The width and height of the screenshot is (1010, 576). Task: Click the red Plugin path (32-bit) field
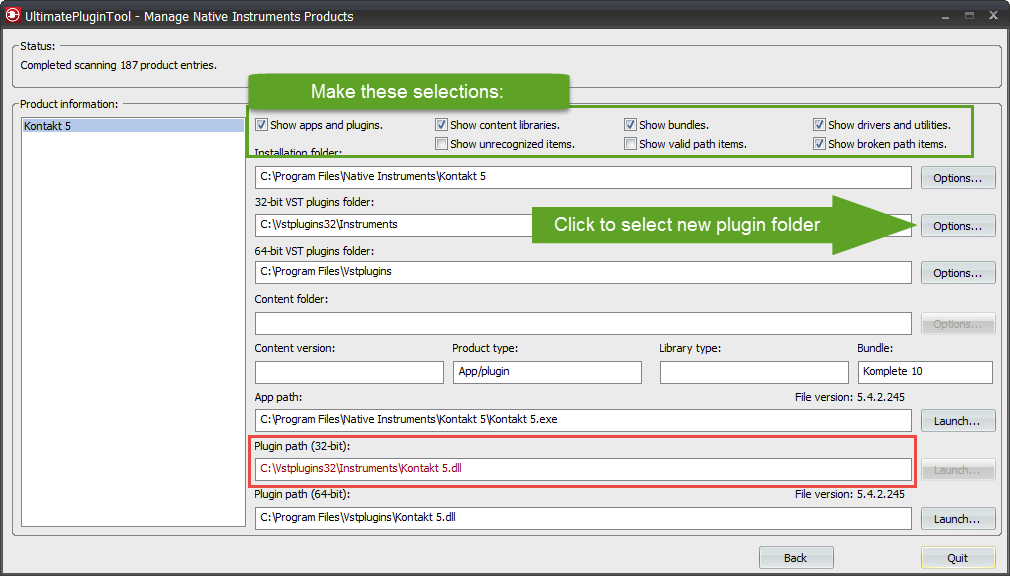(583, 469)
